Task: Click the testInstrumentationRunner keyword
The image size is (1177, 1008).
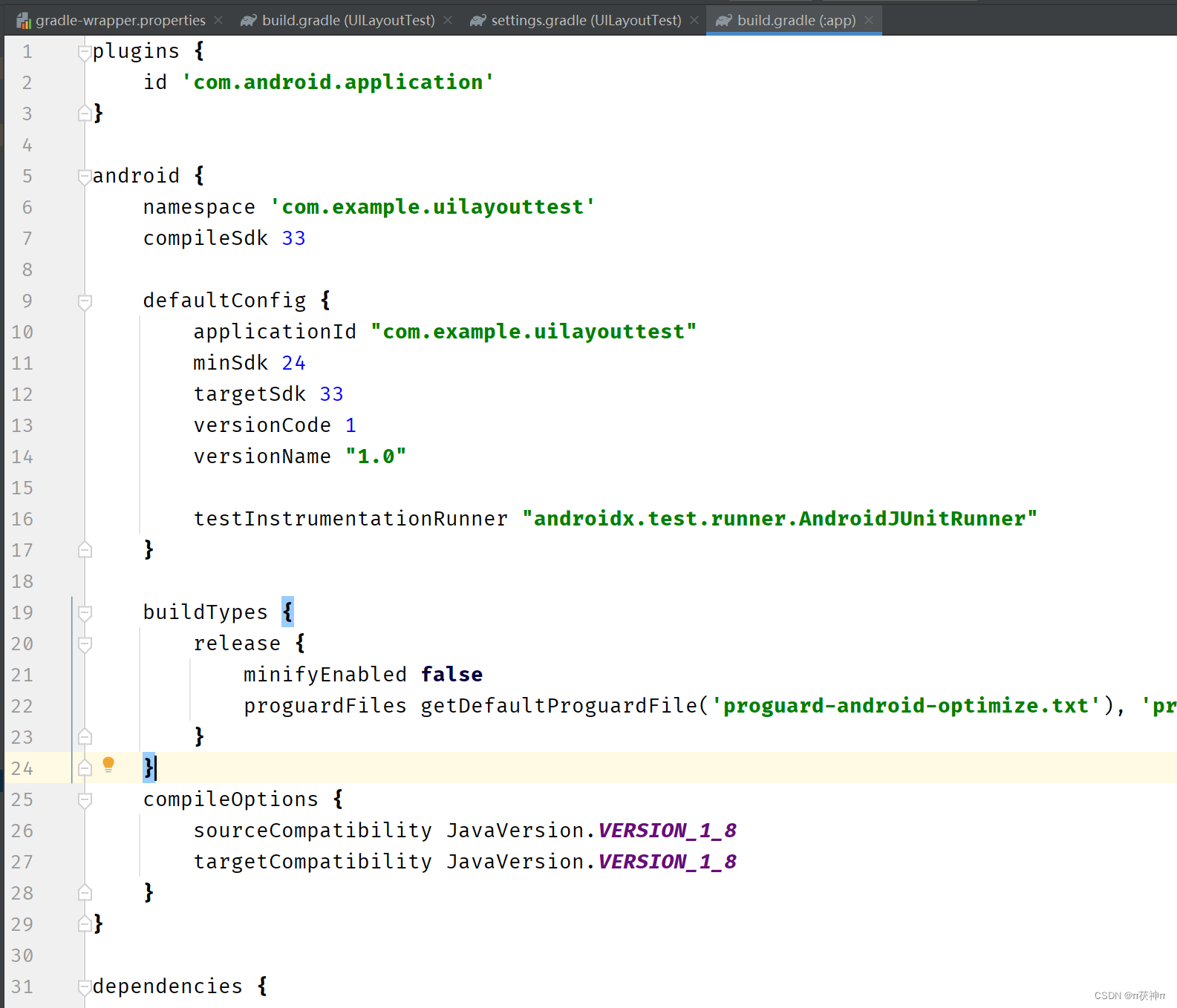Action: (x=351, y=518)
